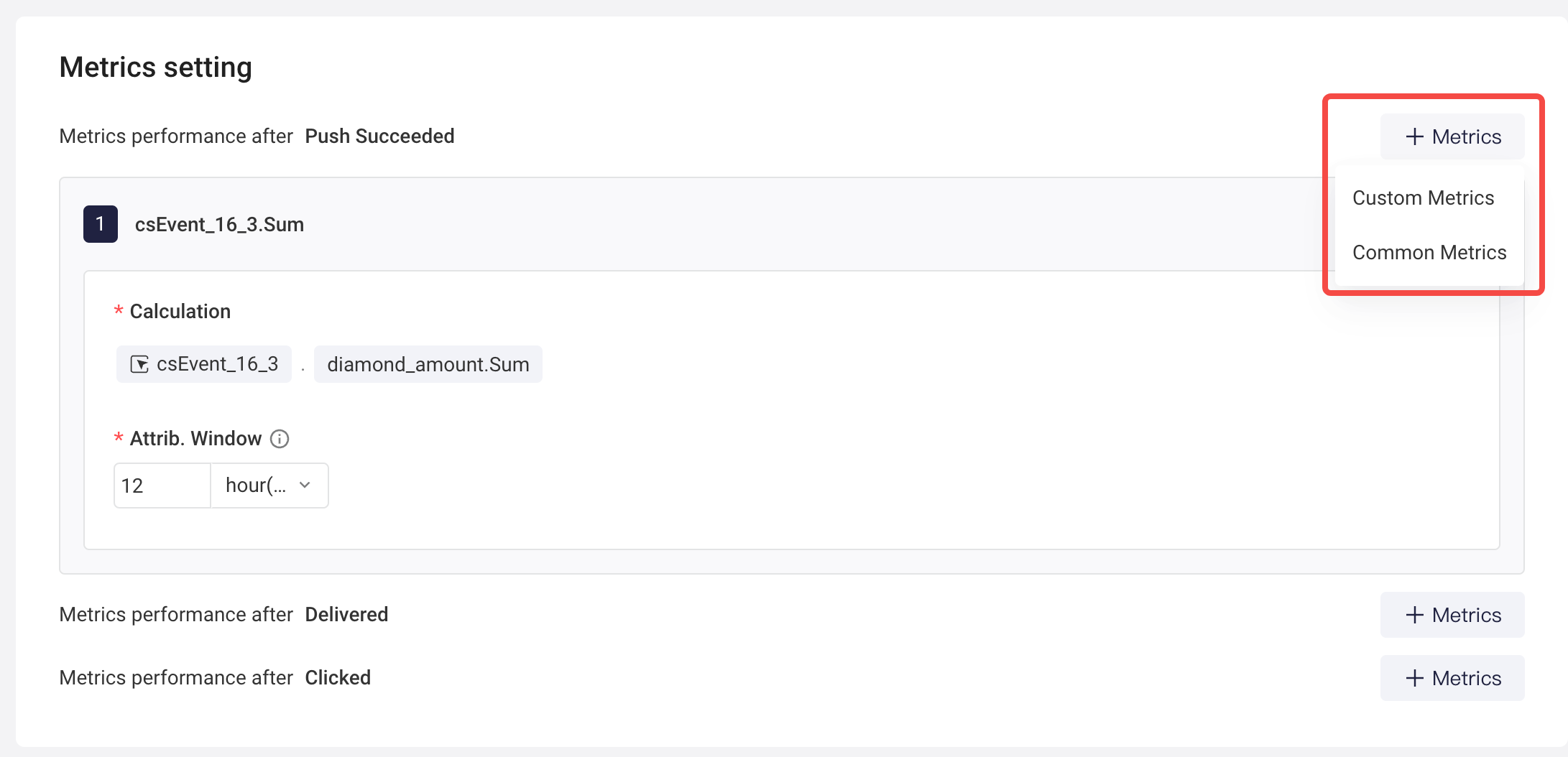Select Custom Metrics from the menu

pyautogui.click(x=1423, y=198)
